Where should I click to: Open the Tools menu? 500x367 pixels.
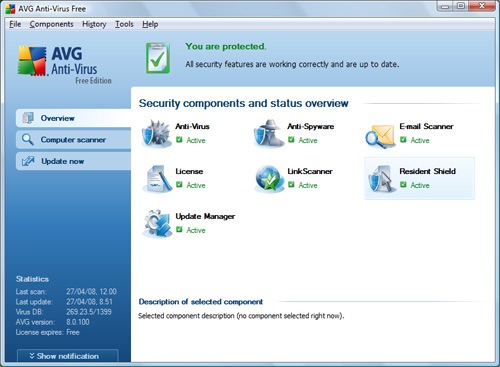(124, 24)
